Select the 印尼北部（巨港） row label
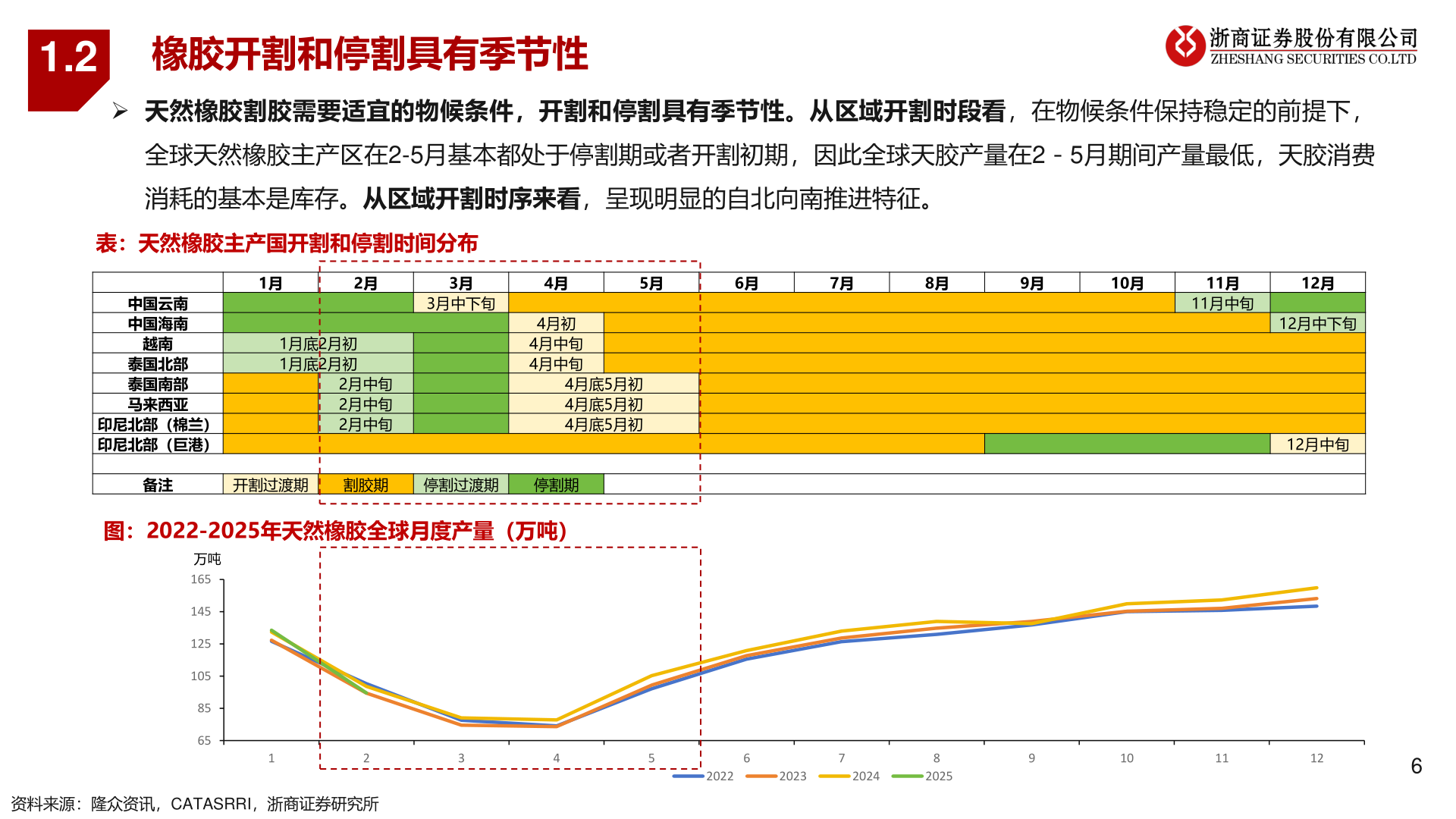1456x819 pixels. [x=158, y=444]
